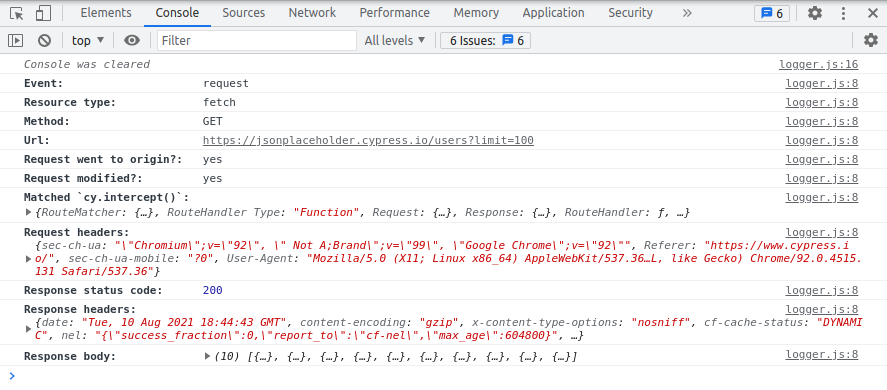Go to the Network tab
Screen dimensions: 887x390
(312, 13)
